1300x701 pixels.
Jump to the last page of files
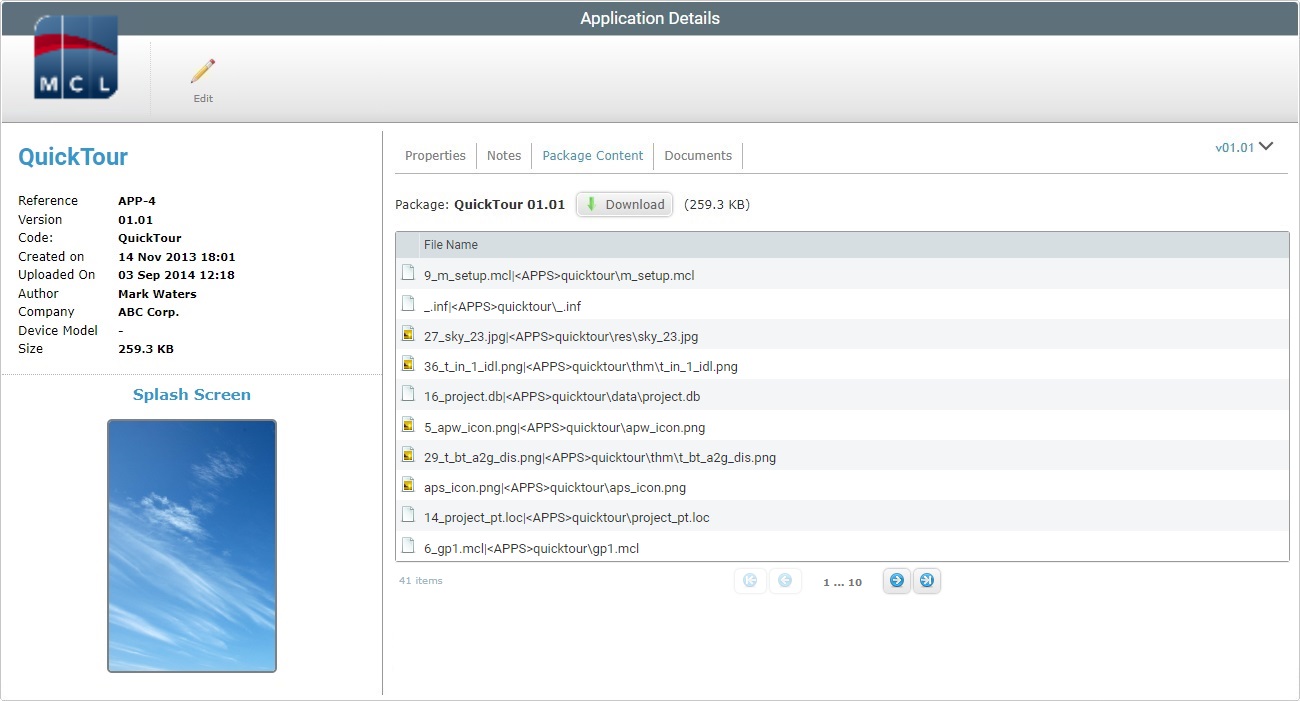point(927,580)
